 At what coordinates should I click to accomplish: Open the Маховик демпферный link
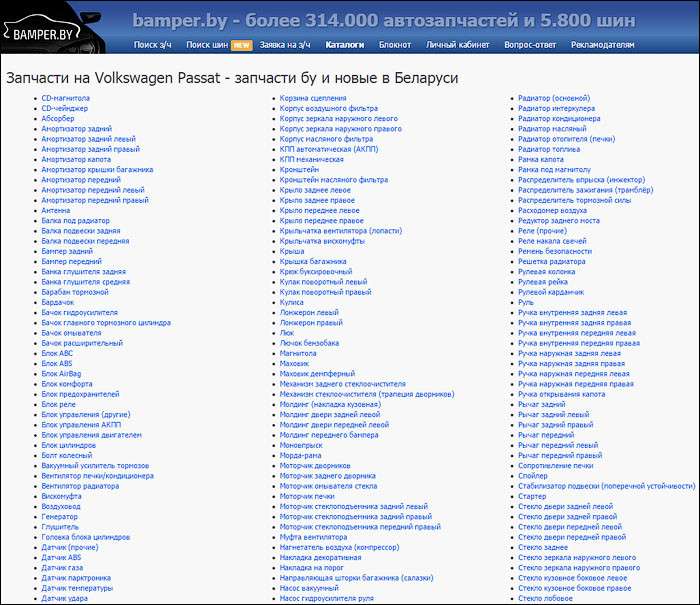coord(317,374)
